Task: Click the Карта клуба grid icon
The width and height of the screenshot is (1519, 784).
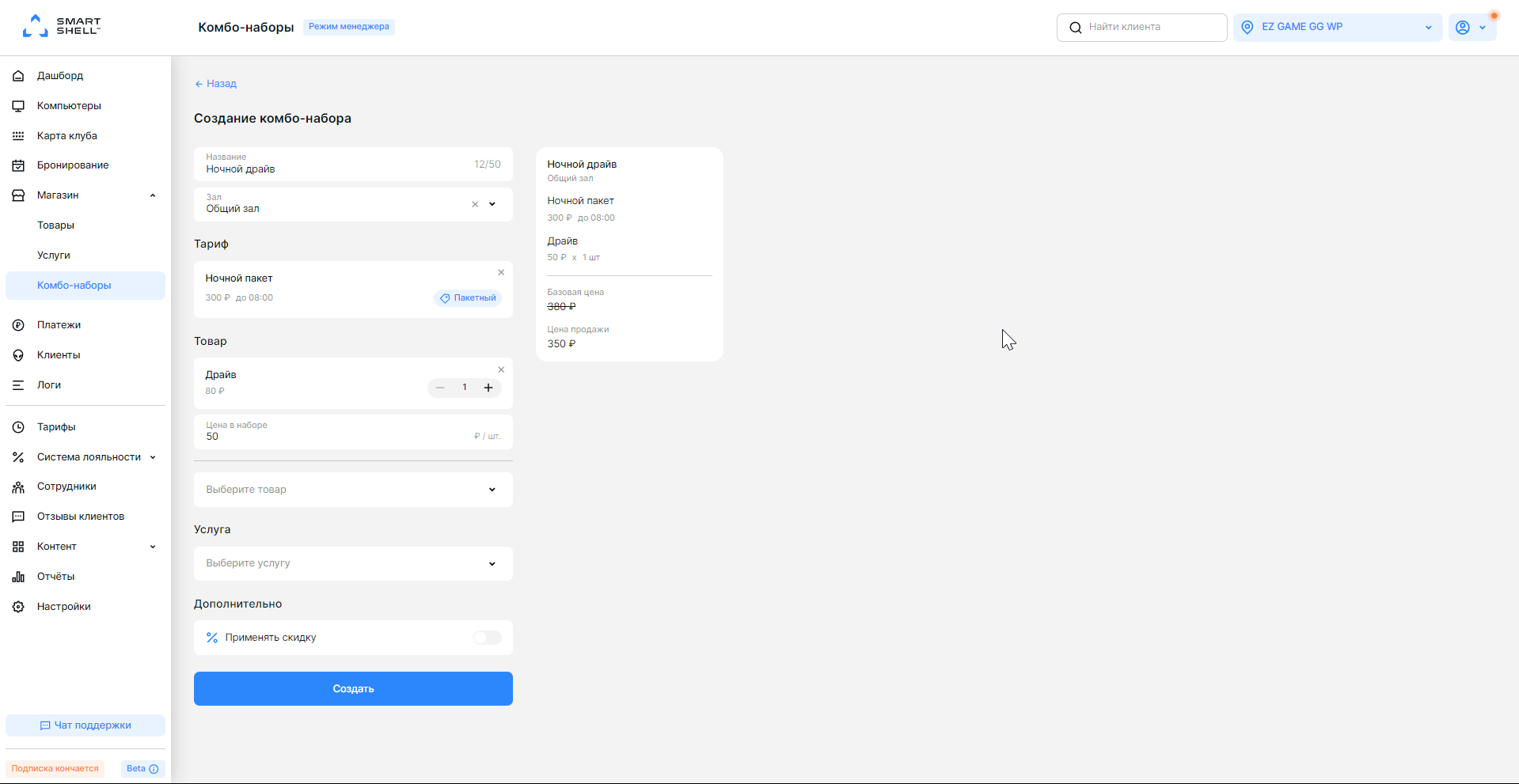Action: (18, 136)
